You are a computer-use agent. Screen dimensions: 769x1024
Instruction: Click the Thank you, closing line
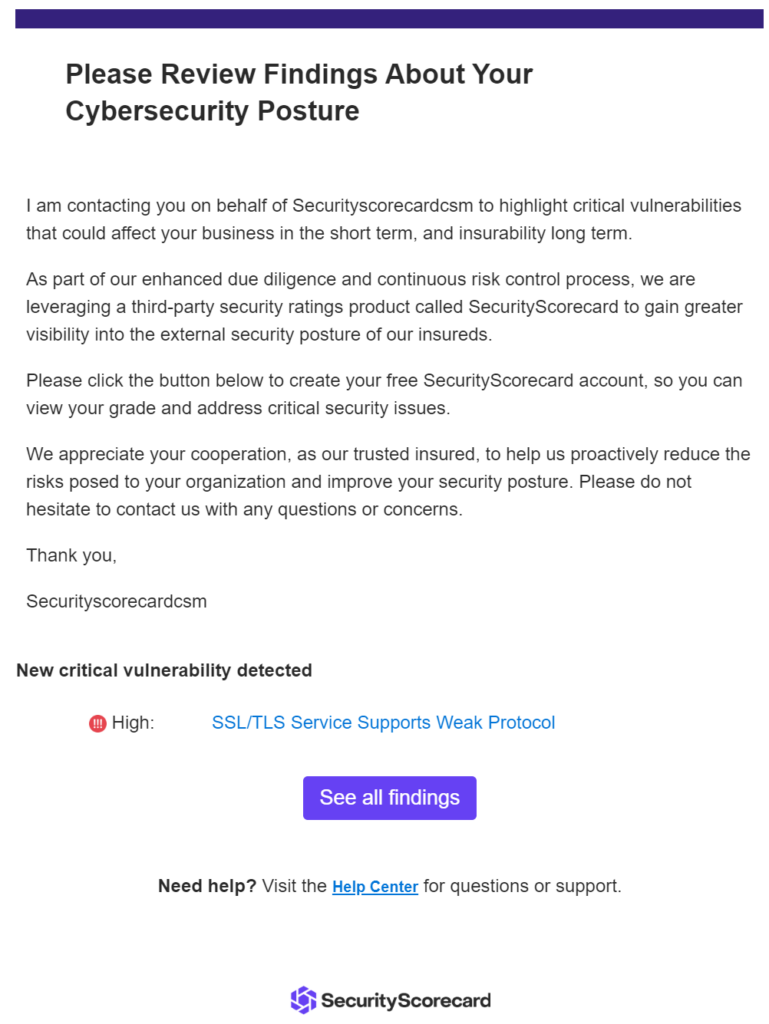(71, 555)
